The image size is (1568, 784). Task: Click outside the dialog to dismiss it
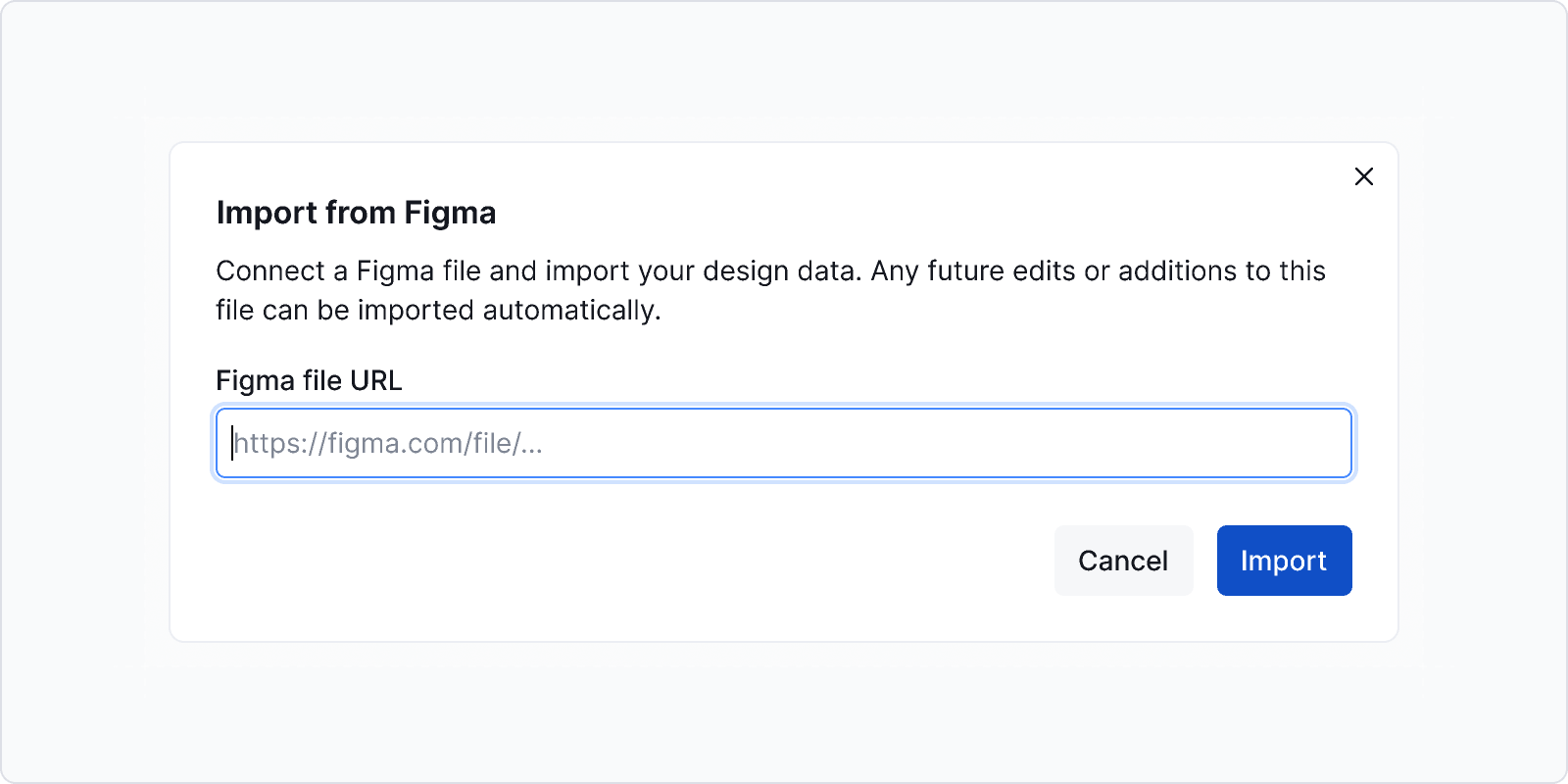(784, 725)
